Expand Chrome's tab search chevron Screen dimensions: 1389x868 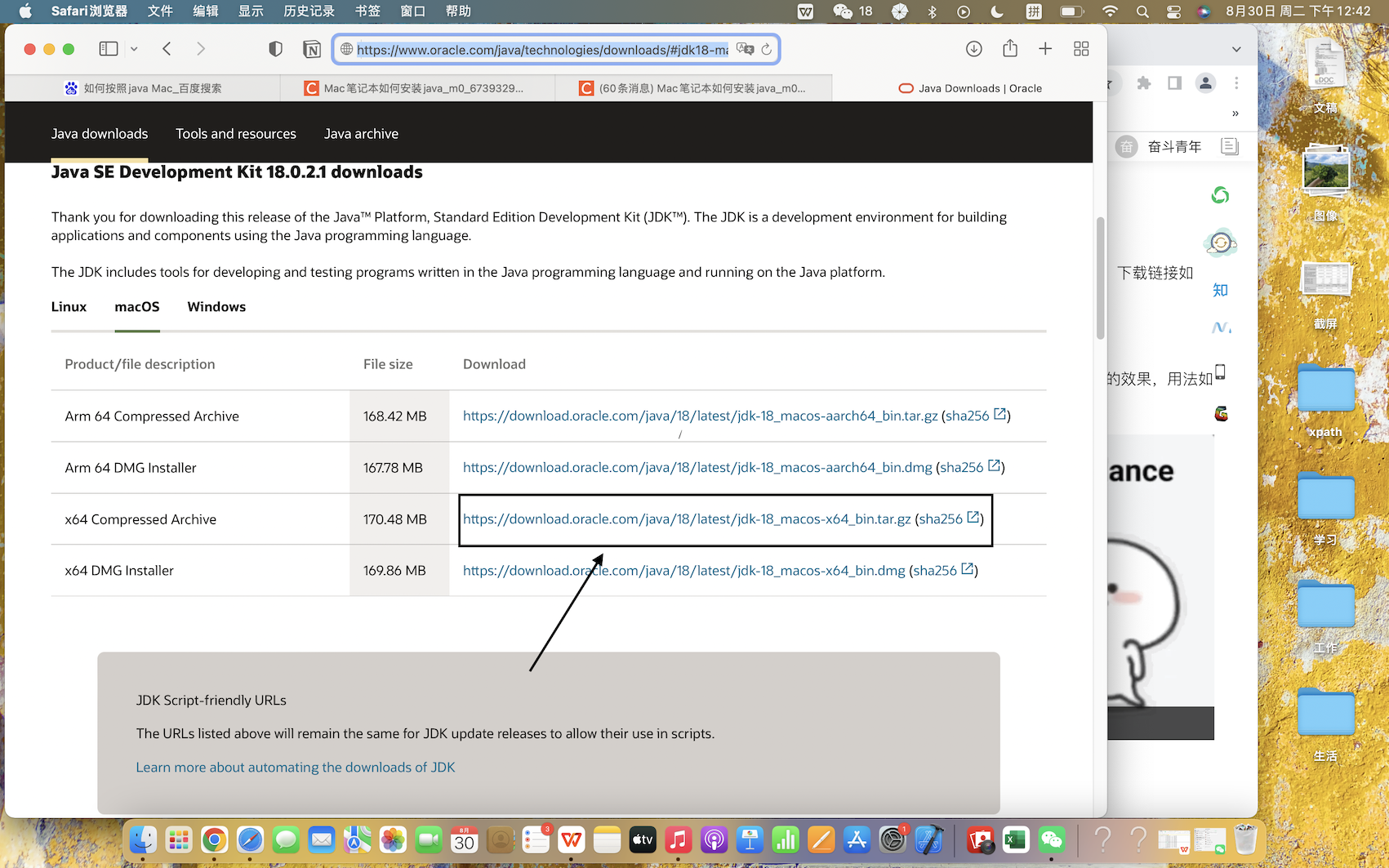pos(1236,49)
